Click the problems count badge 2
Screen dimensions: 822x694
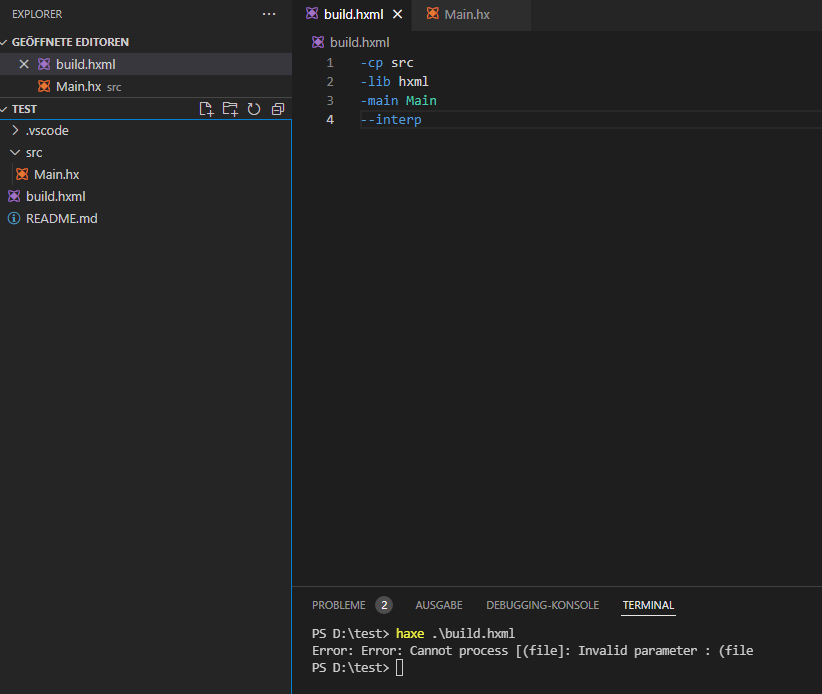click(x=384, y=605)
